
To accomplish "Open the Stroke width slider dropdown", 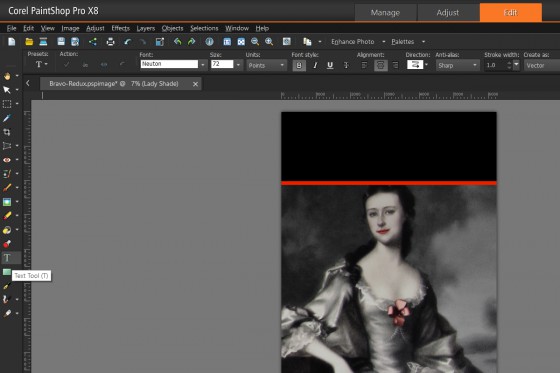I will point(516,65).
